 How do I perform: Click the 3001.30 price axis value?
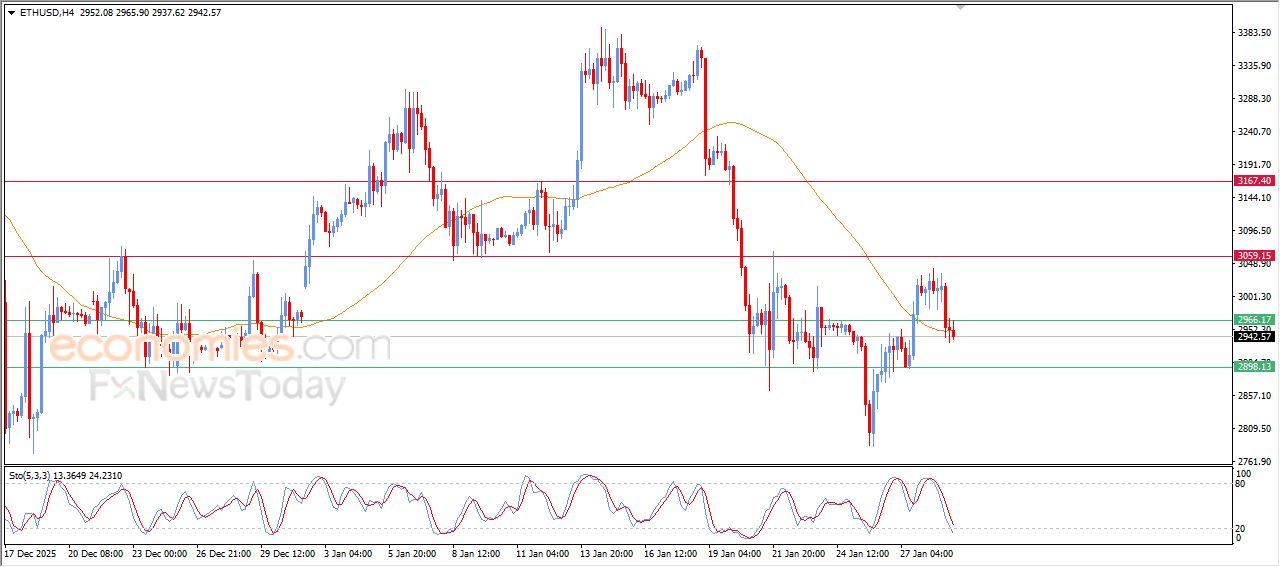point(1254,297)
